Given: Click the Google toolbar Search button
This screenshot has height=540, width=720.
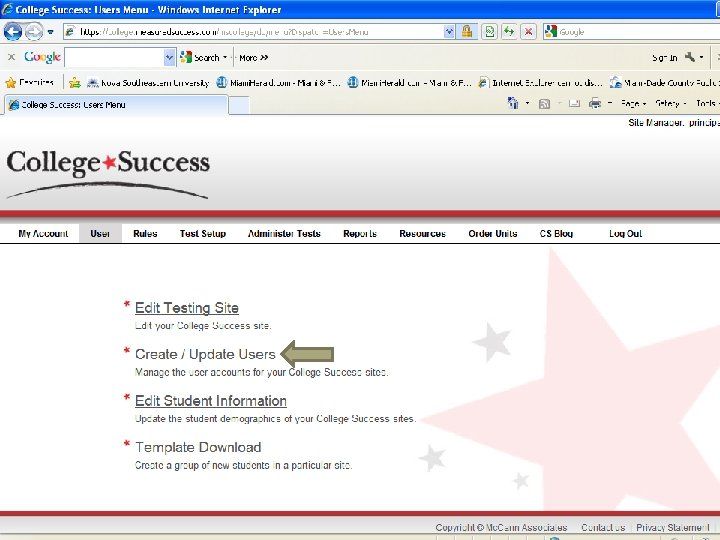Looking at the screenshot, I should [200, 57].
